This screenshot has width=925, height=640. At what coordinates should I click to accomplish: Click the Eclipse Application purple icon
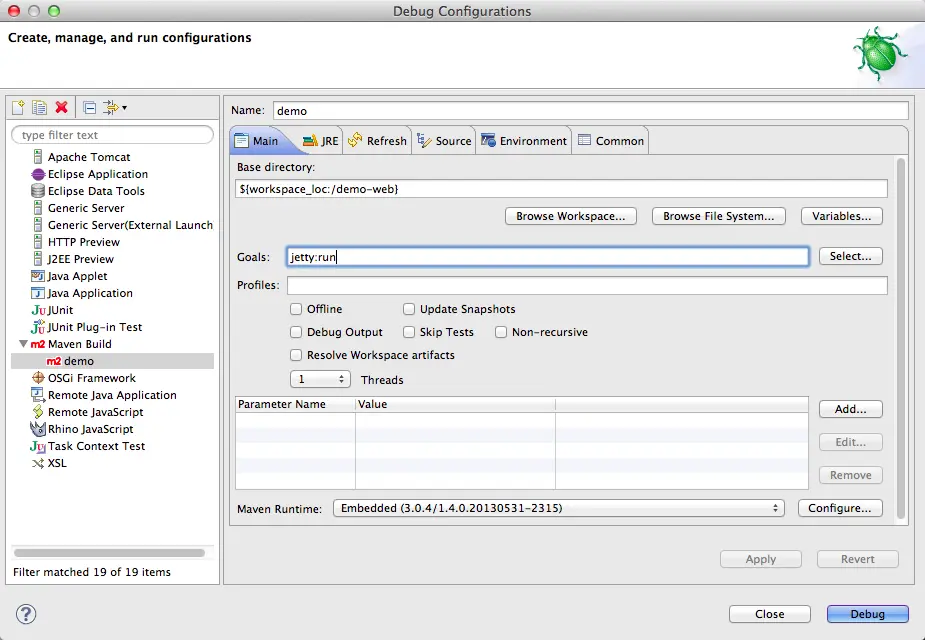pos(38,174)
